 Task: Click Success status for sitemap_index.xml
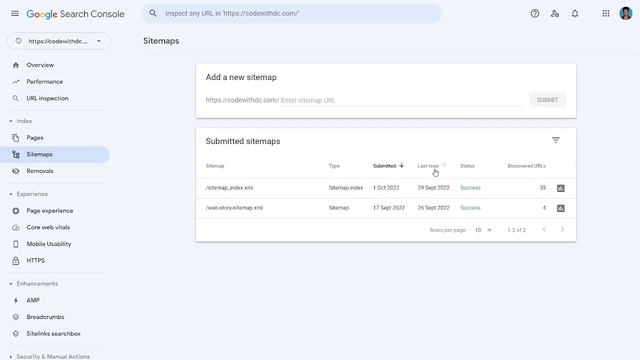(x=470, y=188)
